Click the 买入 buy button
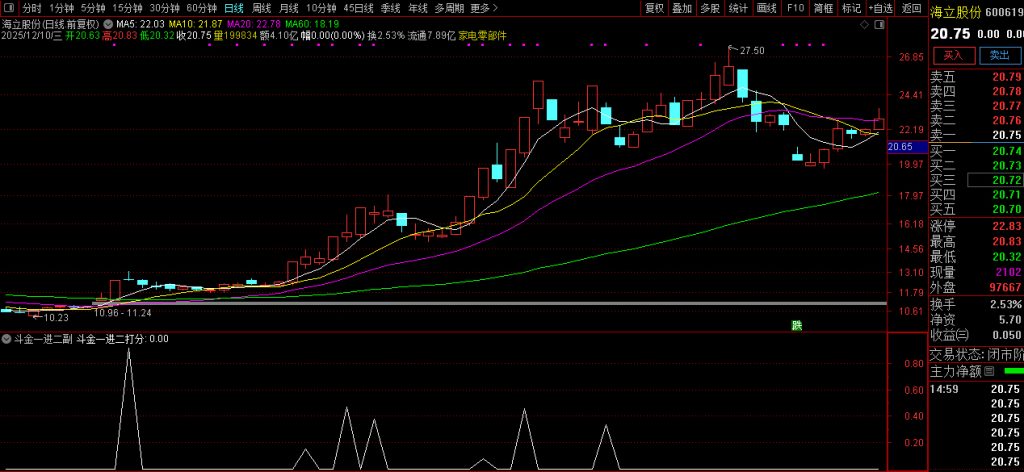 tap(953, 56)
